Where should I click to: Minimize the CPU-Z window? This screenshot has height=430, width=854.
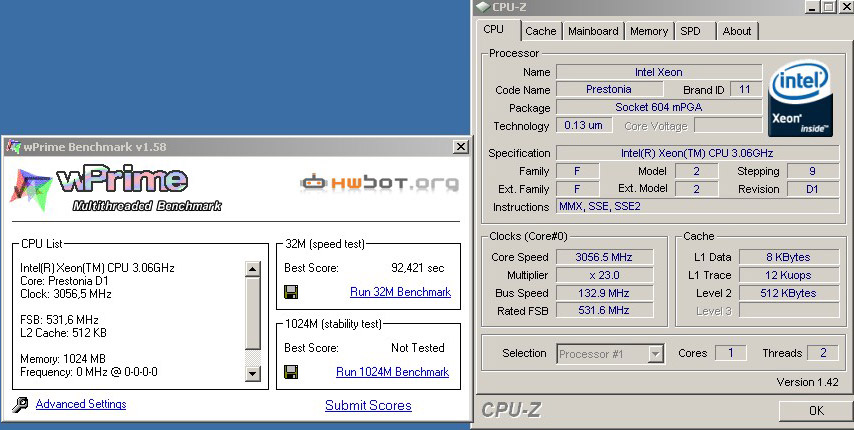click(x=813, y=7)
